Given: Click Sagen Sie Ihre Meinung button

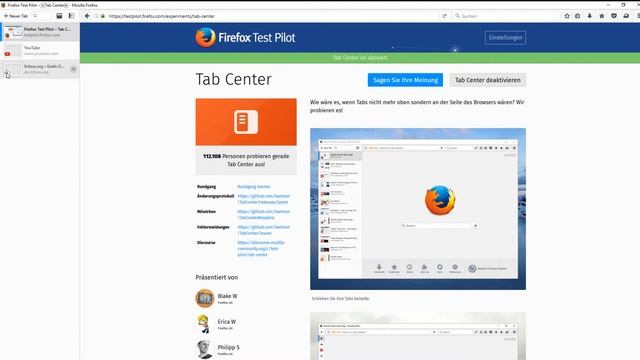Looking at the screenshot, I should point(405,80).
